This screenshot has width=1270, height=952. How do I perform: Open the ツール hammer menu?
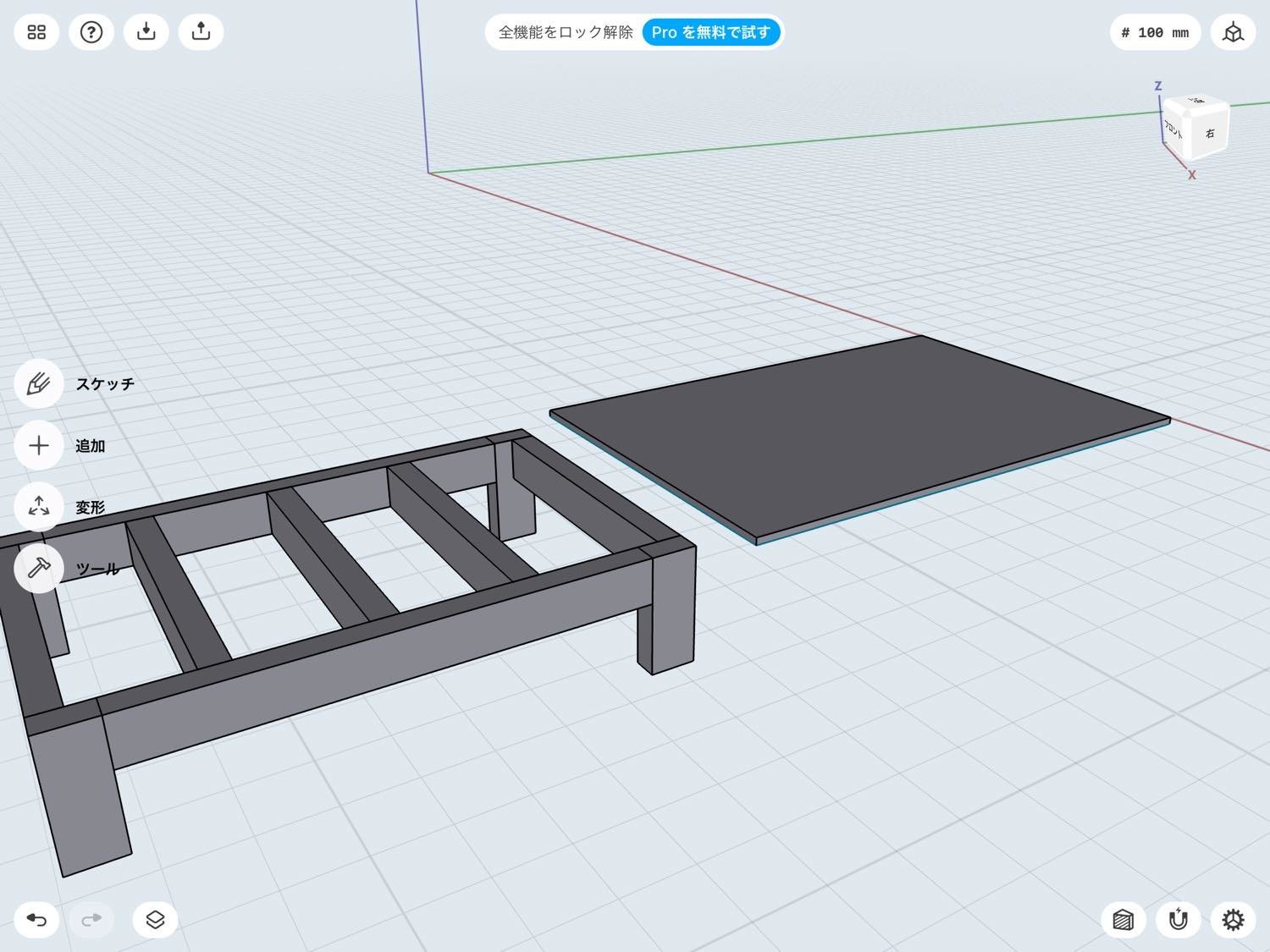[39, 569]
